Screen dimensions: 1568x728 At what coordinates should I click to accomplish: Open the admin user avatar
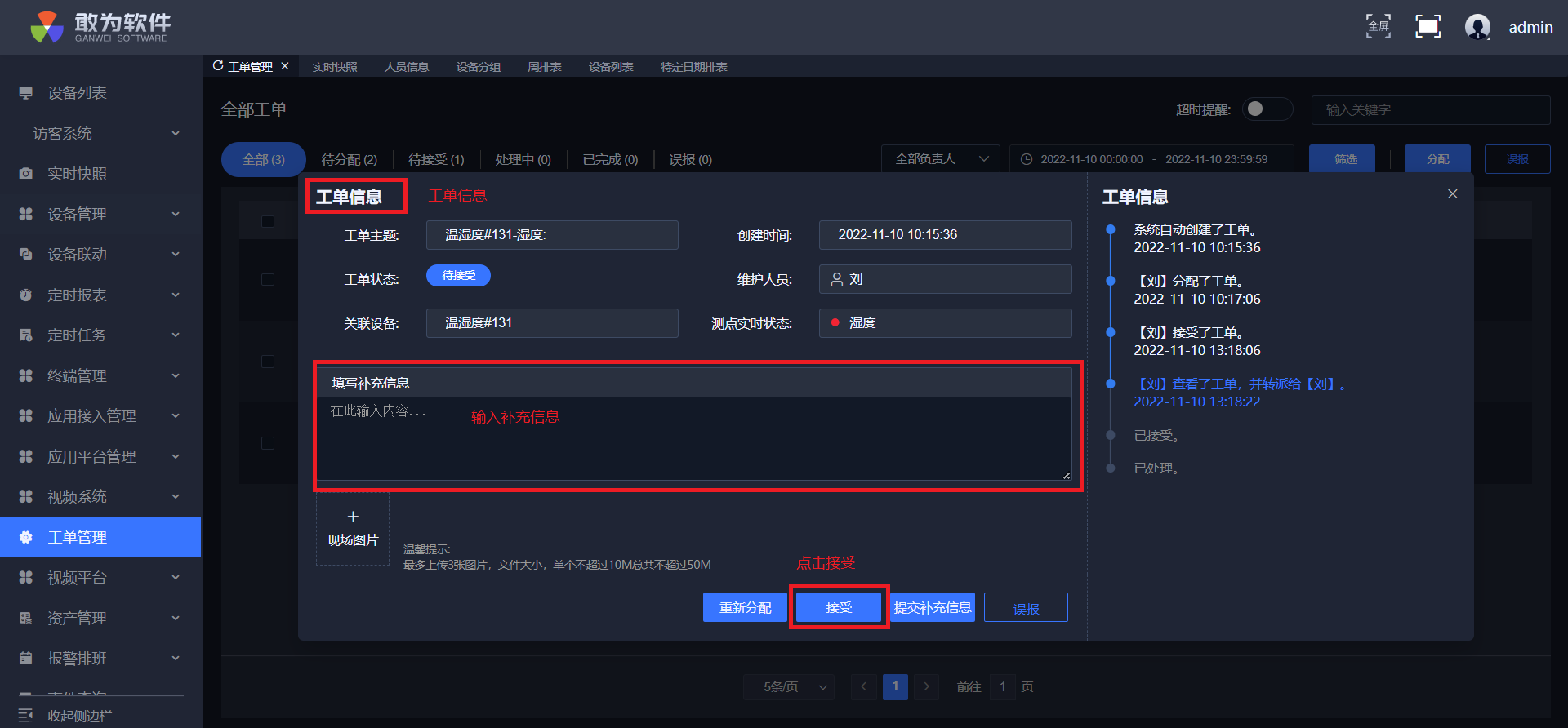click(x=1477, y=27)
